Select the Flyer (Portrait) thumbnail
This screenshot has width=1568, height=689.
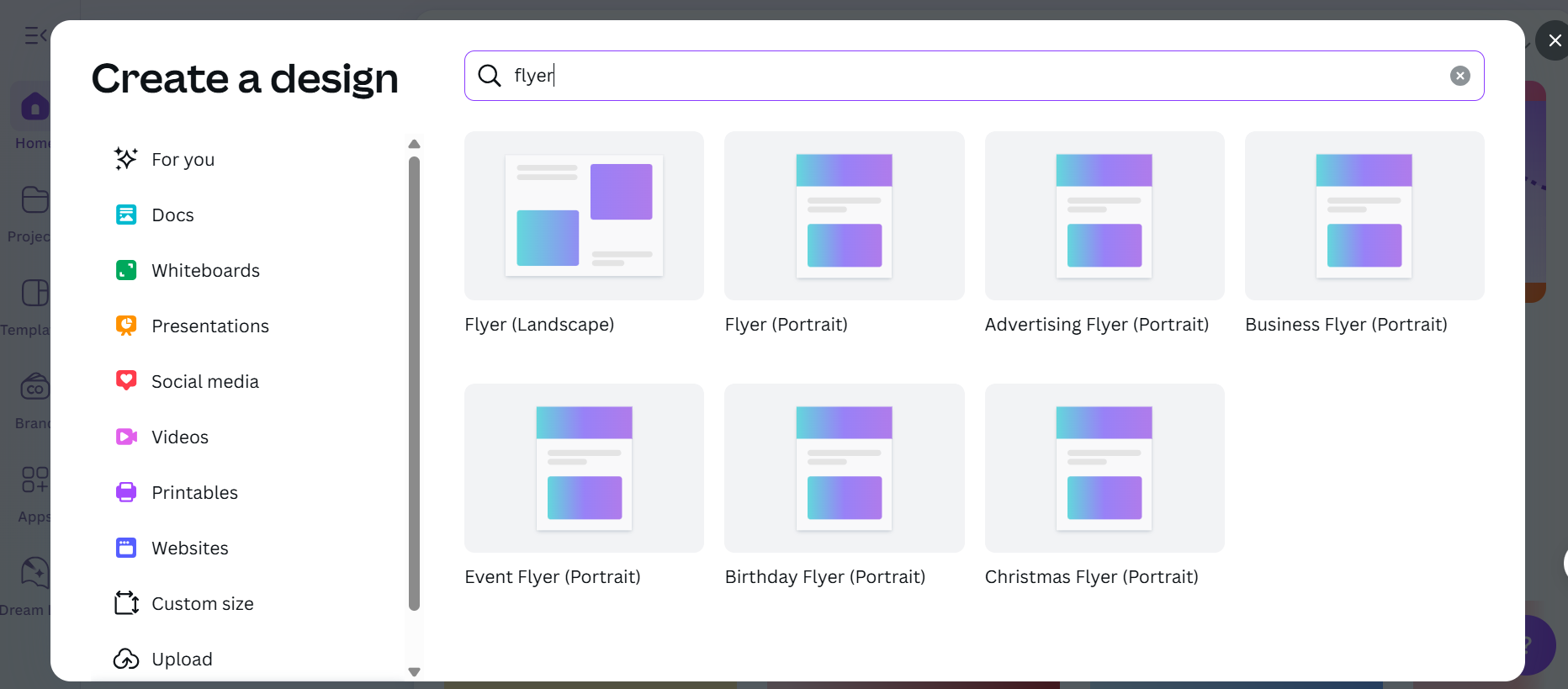click(844, 215)
